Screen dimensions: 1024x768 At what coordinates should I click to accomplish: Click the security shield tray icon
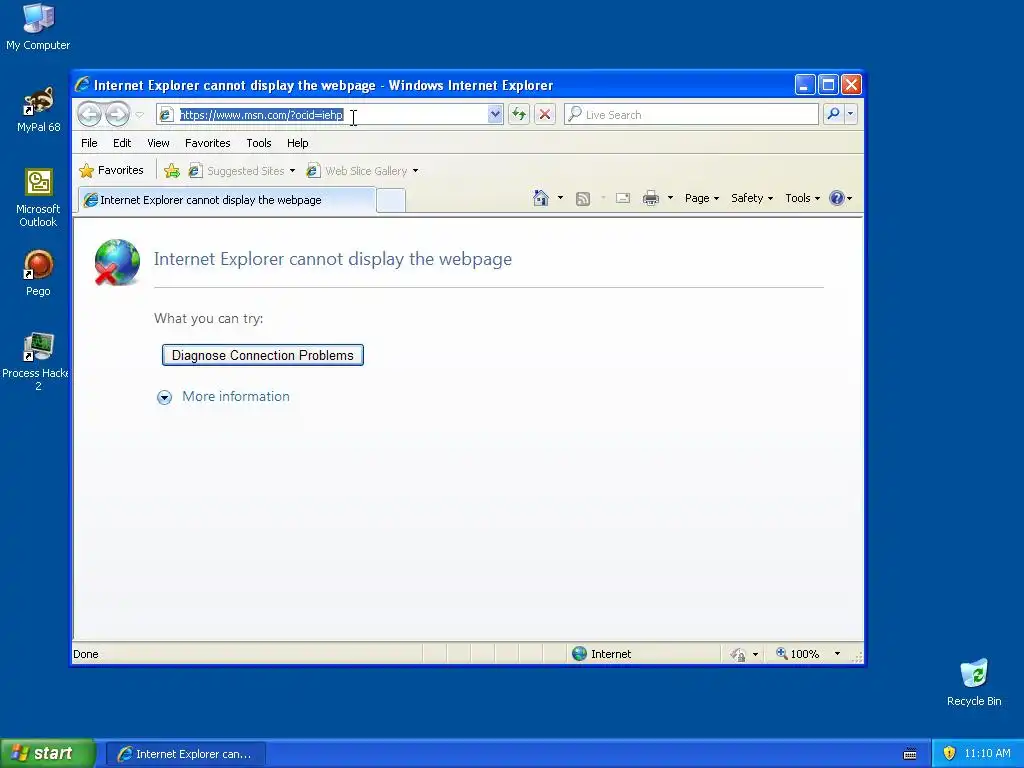(950, 753)
